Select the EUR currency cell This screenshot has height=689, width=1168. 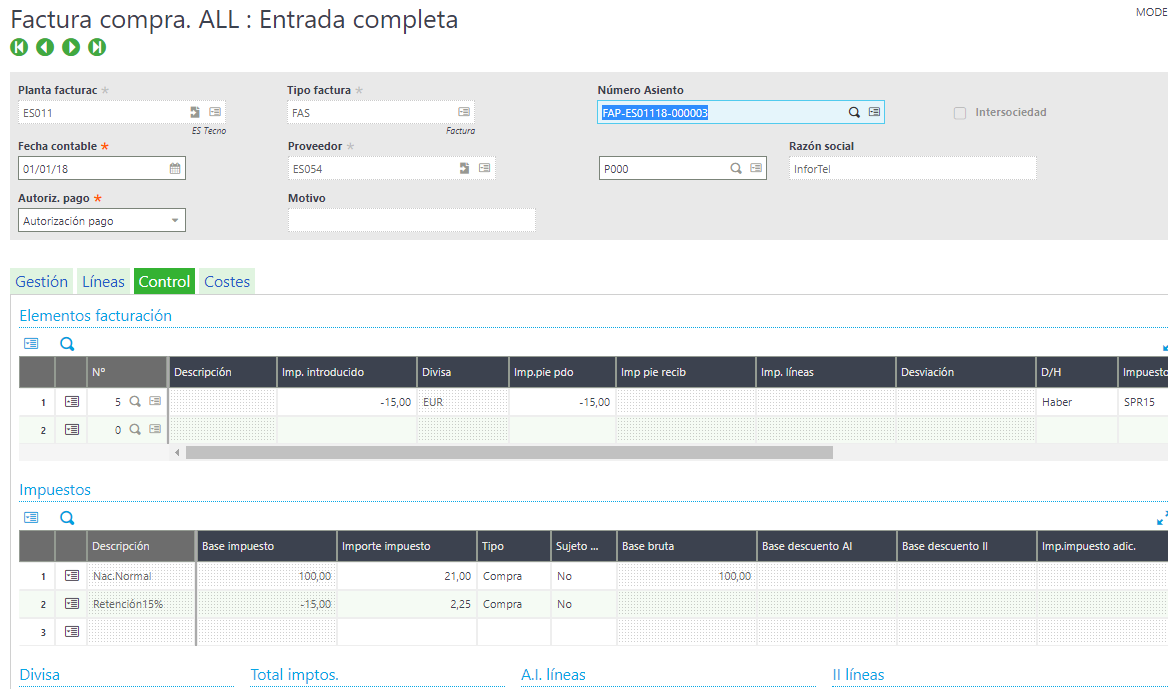[x=463, y=401]
